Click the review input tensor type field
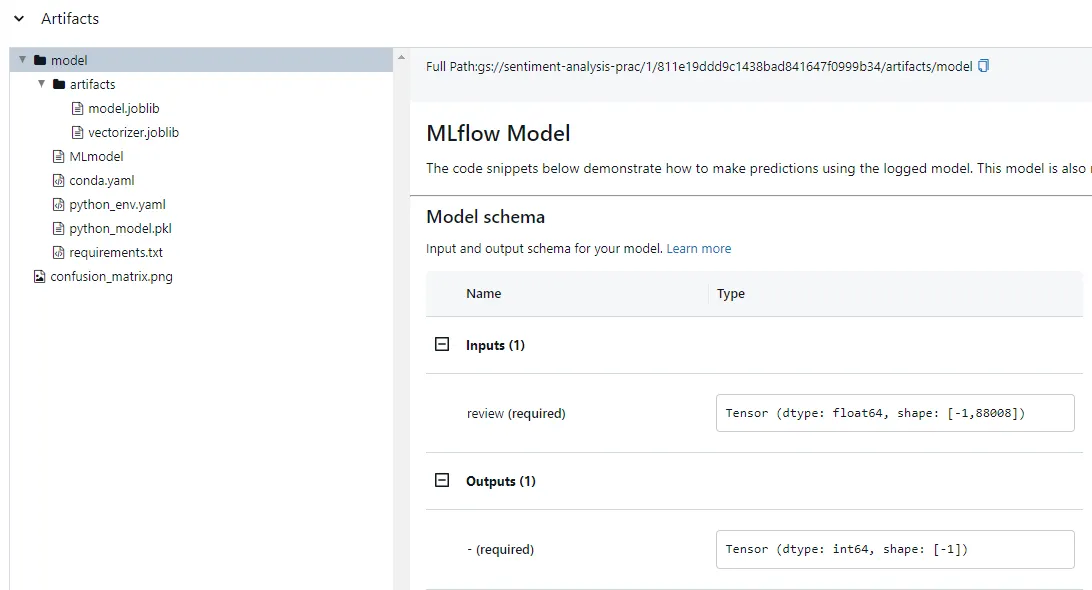Image resolution: width=1092 pixels, height=590 pixels. coord(895,413)
